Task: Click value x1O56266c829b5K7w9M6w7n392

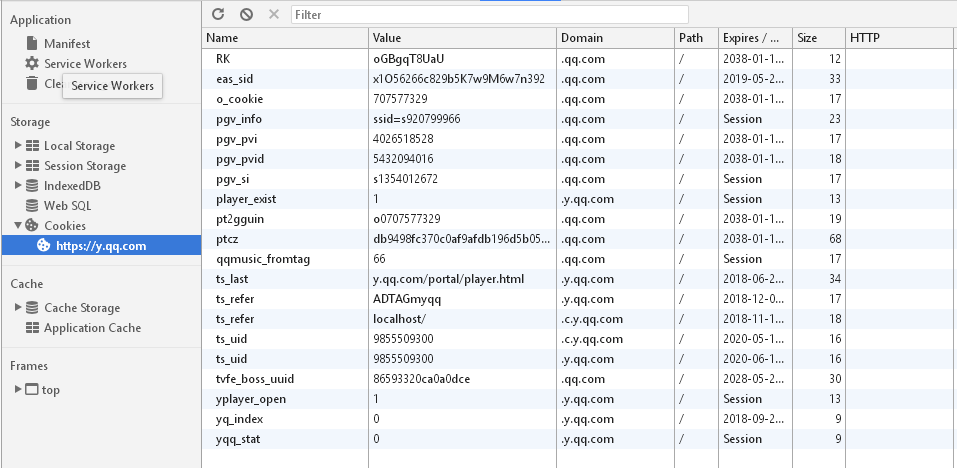Action: [459, 79]
